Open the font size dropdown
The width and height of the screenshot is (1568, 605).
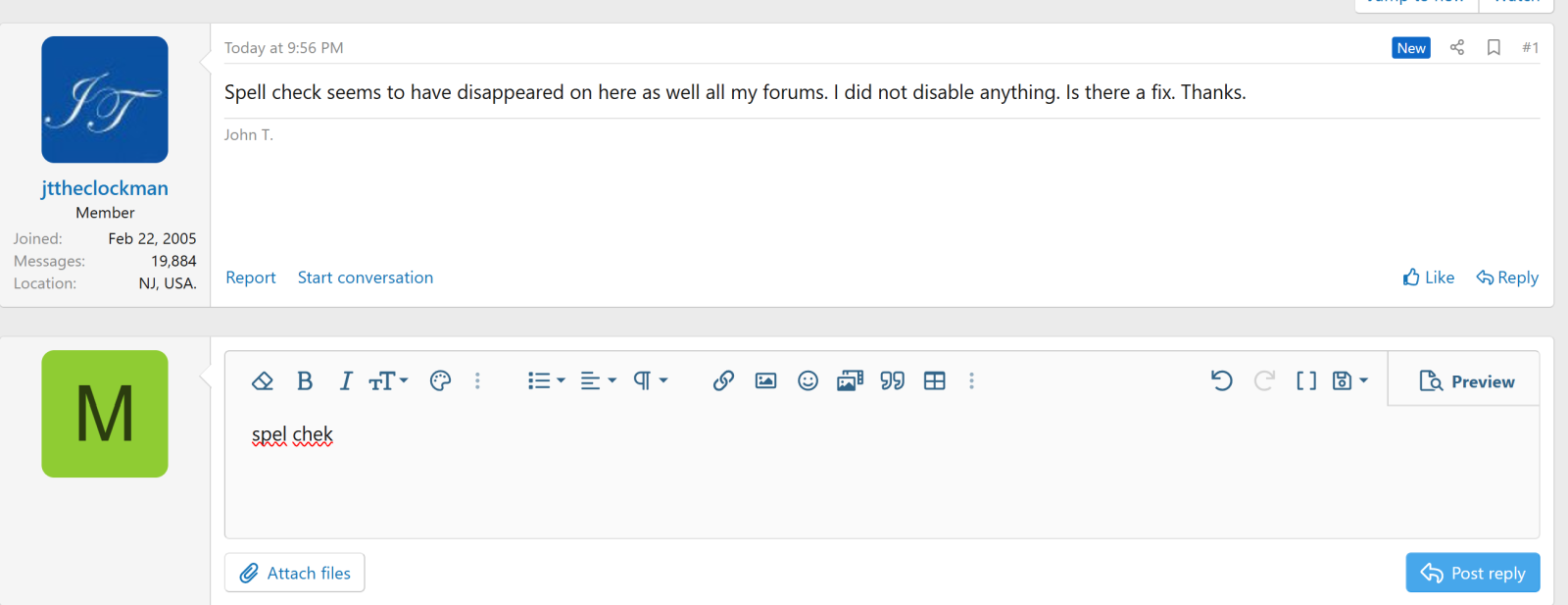pyautogui.click(x=388, y=380)
